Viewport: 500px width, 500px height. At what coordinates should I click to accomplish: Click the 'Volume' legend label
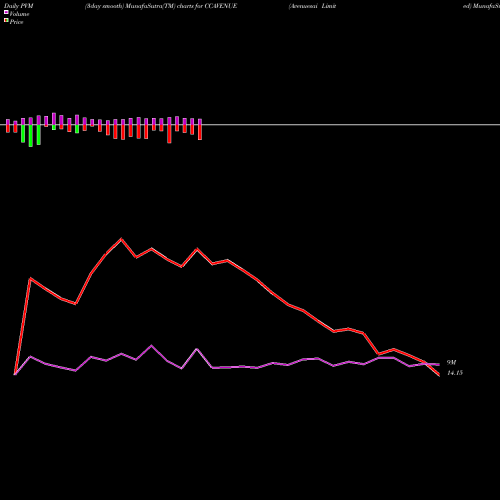click(19, 14)
